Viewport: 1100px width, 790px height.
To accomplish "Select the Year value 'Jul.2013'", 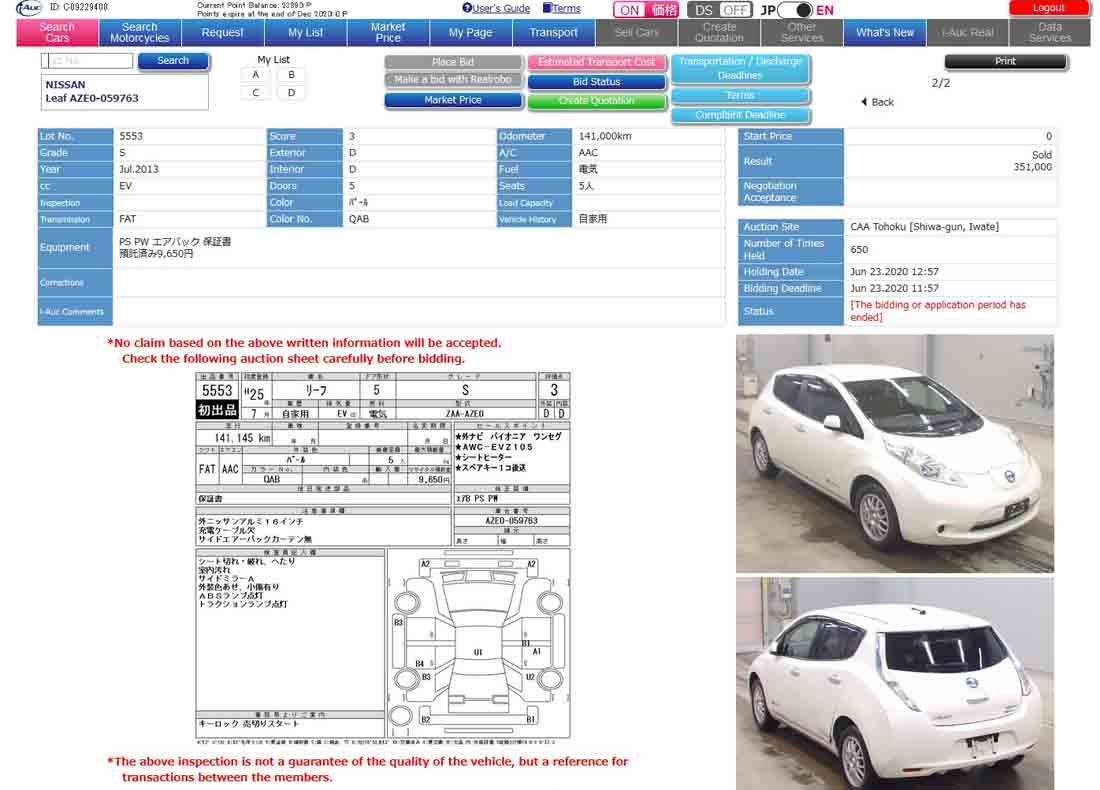I will pyautogui.click(x=139, y=169).
